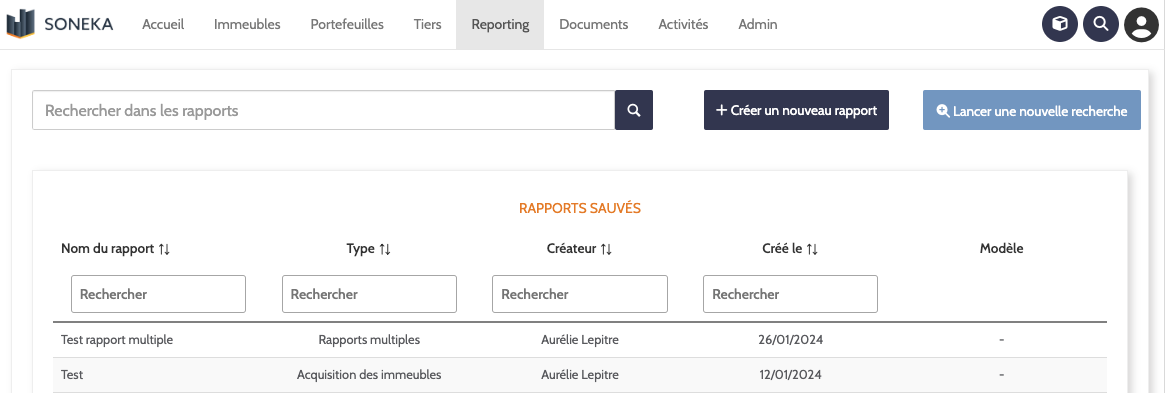Image resolution: width=1165 pixels, height=393 pixels.
Task: Click search button next to report search
Action: [x=634, y=110]
